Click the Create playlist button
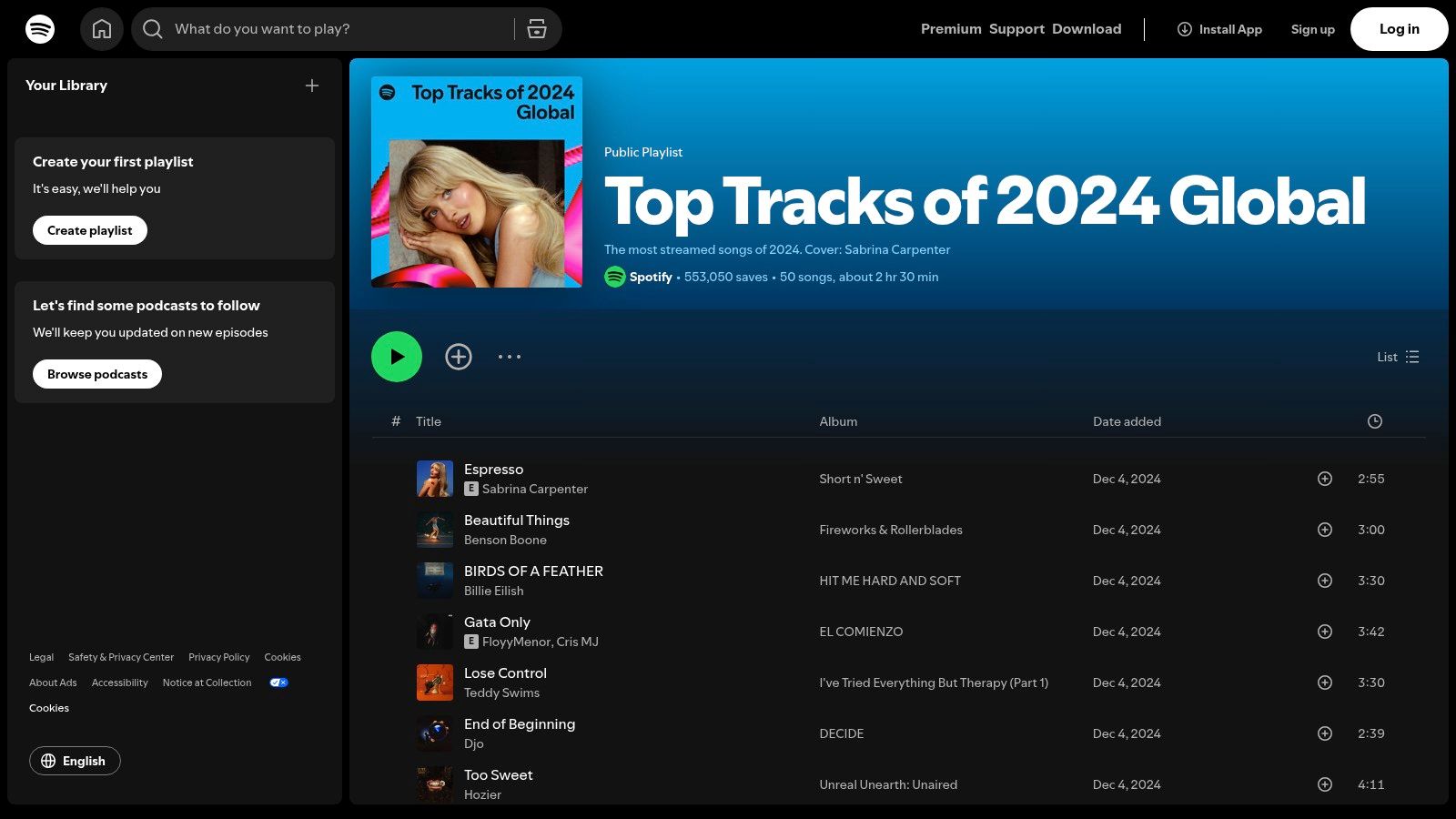Image resolution: width=1456 pixels, height=819 pixels. (x=89, y=230)
